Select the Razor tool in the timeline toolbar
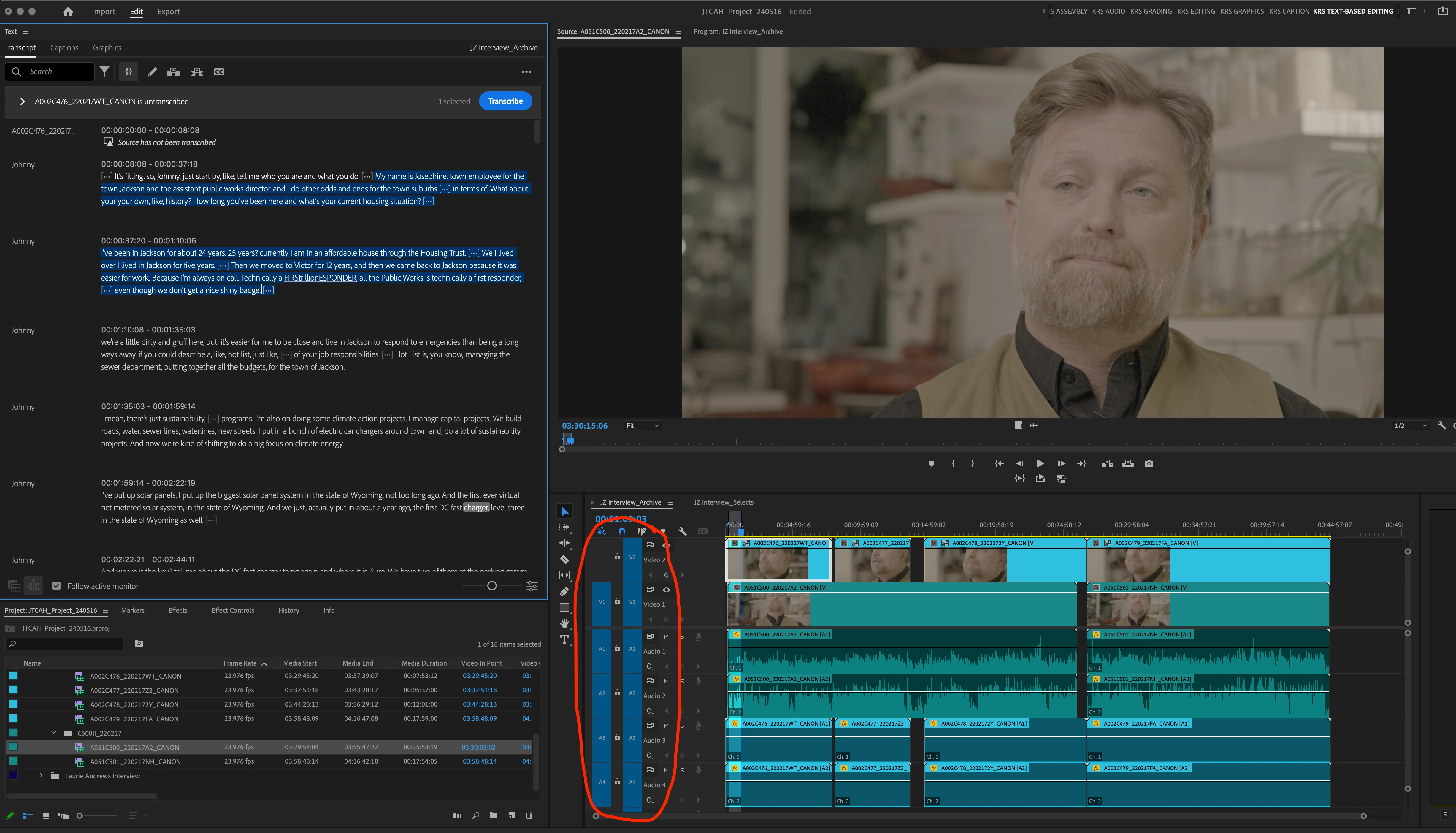 [x=564, y=560]
